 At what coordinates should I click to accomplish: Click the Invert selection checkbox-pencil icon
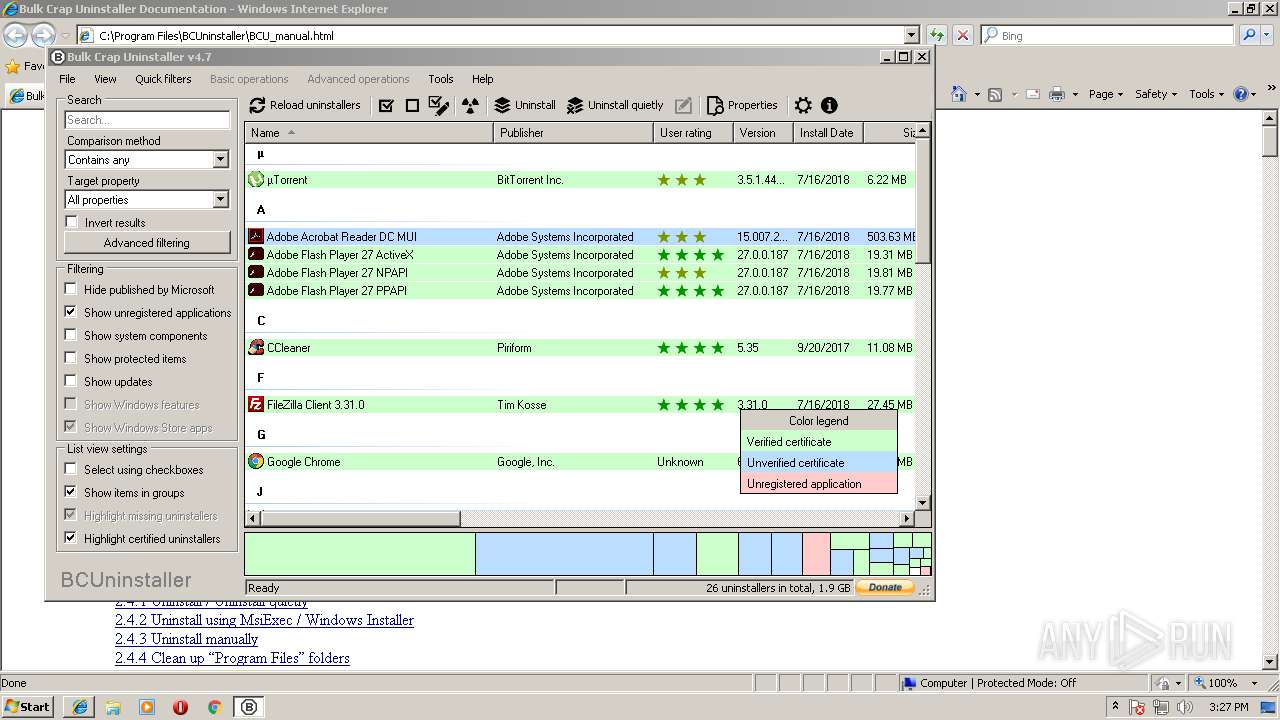[x=438, y=105]
